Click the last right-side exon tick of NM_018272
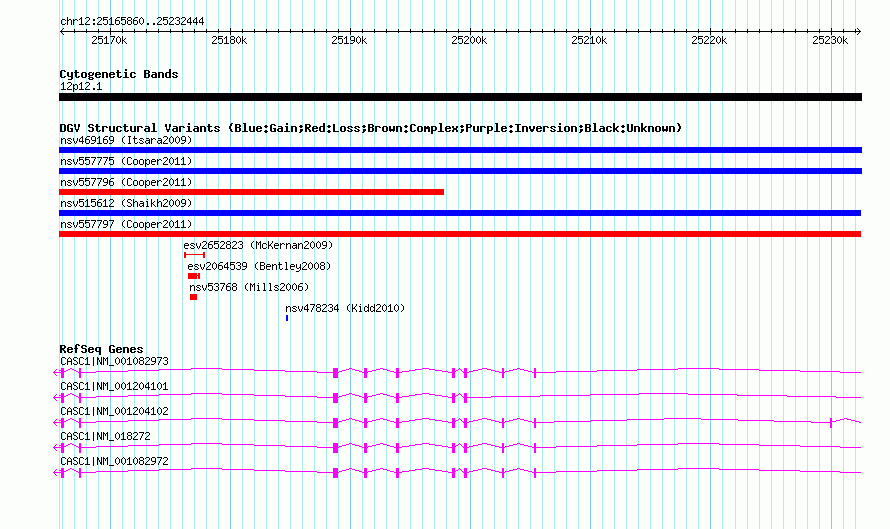The image size is (890, 529). (x=535, y=448)
